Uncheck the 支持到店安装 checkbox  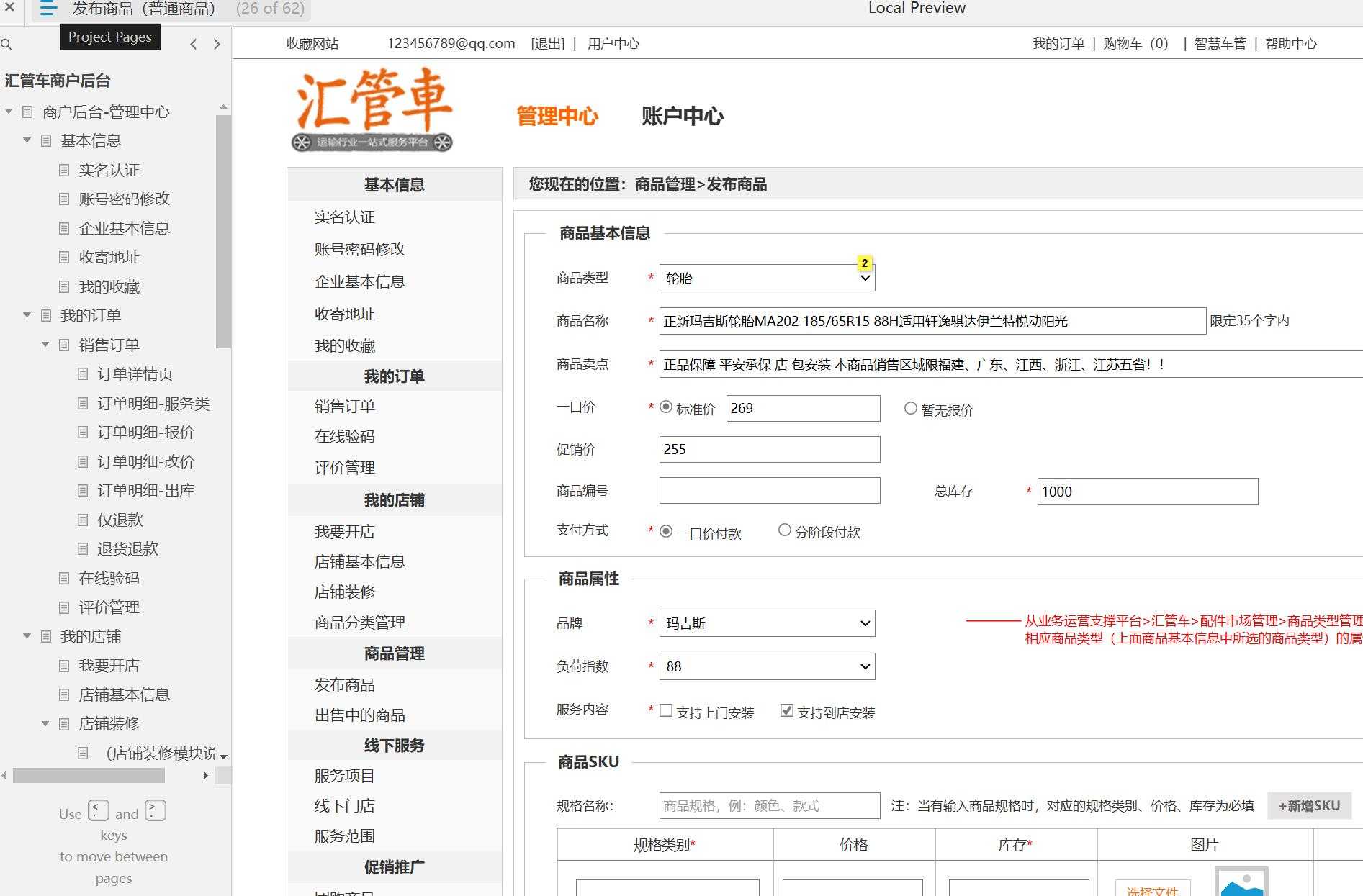coord(787,711)
